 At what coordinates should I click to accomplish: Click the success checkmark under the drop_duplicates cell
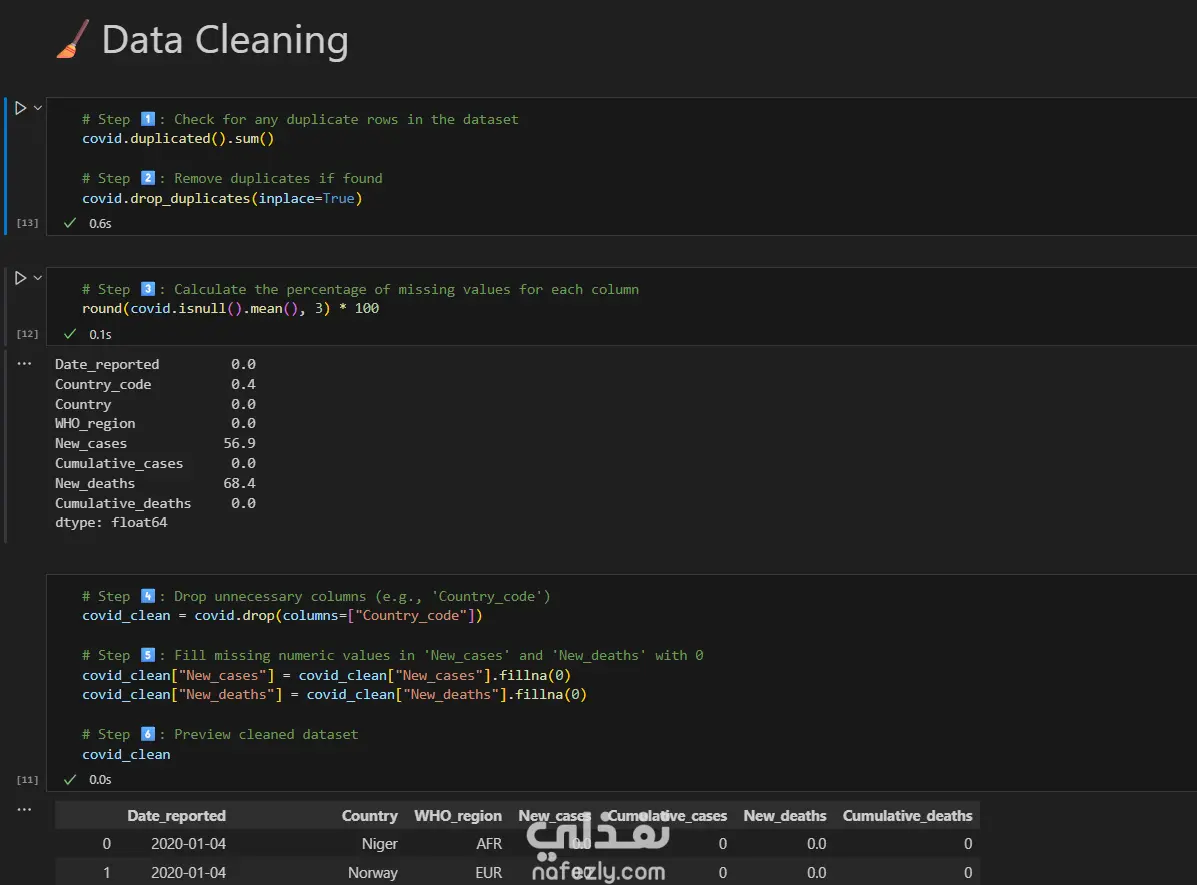(x=70, y=223)
